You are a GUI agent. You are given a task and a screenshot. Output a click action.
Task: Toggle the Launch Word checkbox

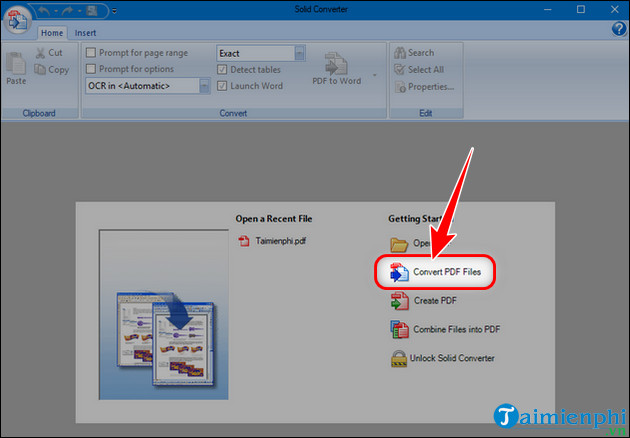pos(222,86)
